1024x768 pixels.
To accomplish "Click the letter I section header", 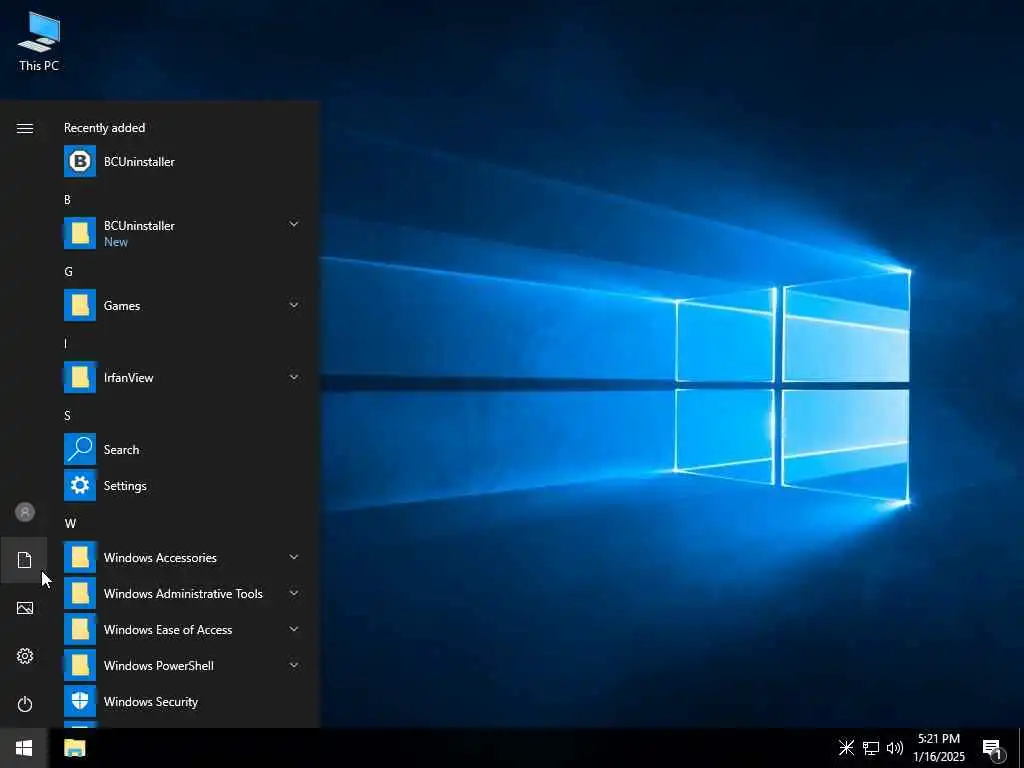I will (x=65, y=344).
